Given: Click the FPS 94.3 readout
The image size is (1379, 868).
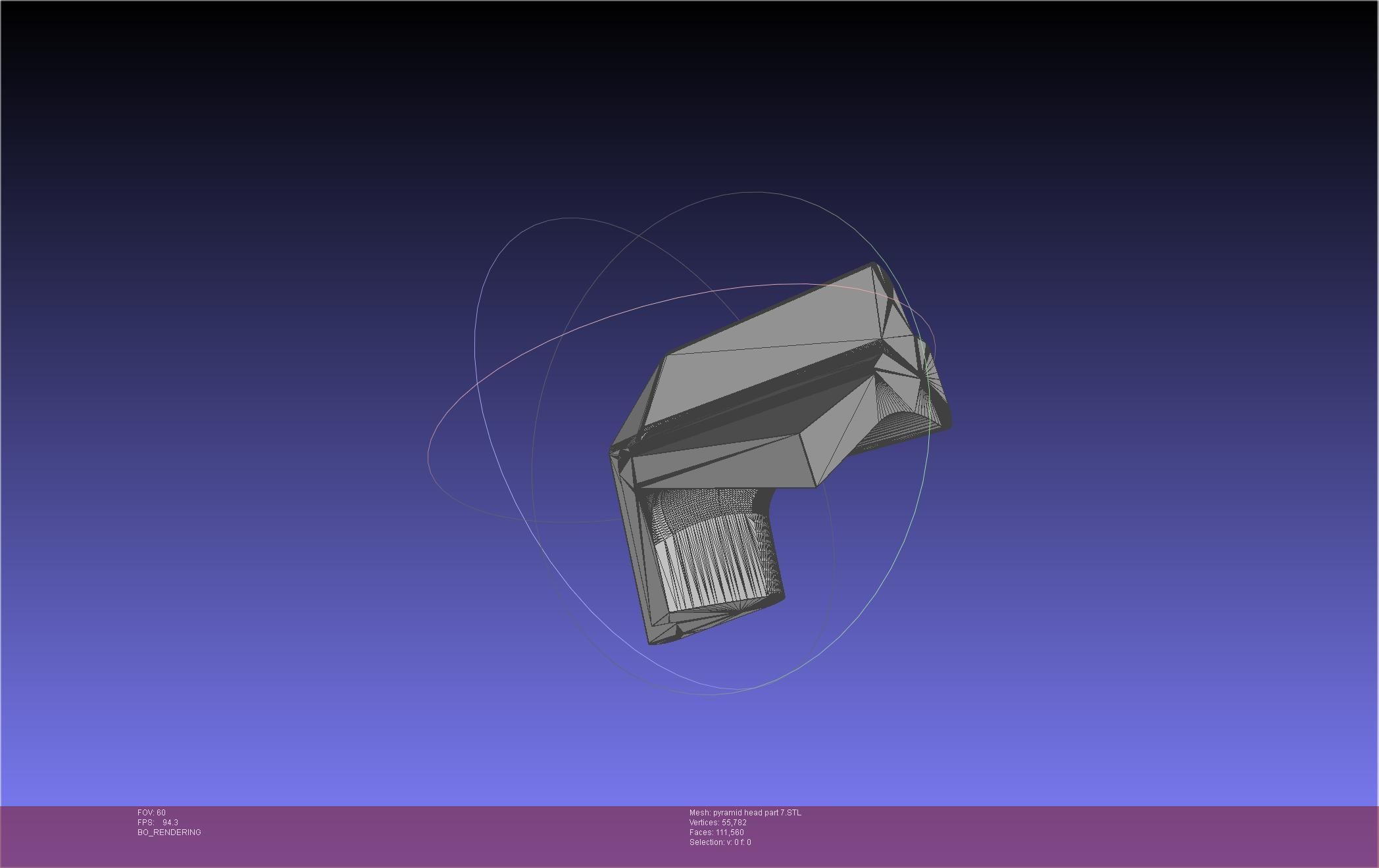Looking at the screenshot, I should click(158, 823).
